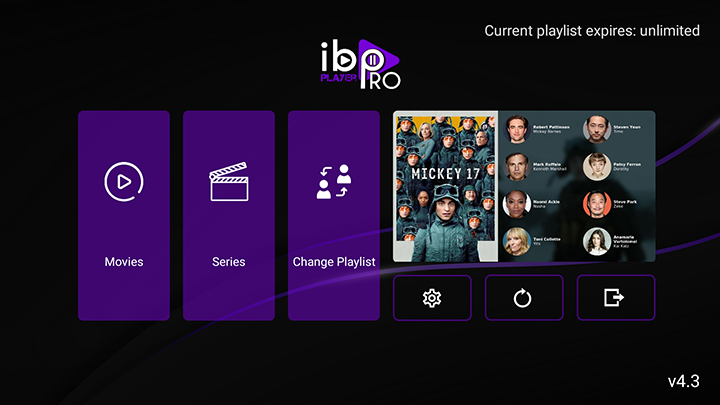
Task: Open the Movies section play icon
Action: pos(124,182)
